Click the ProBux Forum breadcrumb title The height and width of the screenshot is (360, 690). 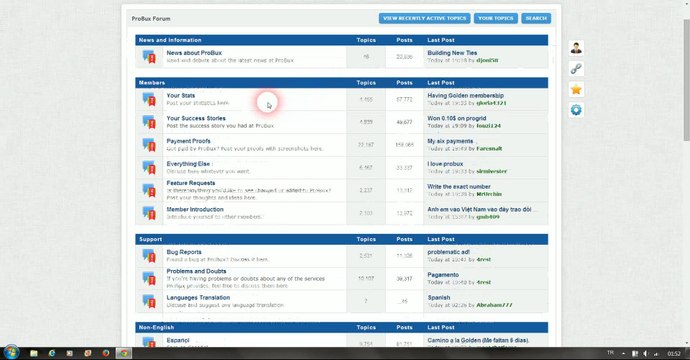(151, 19)
